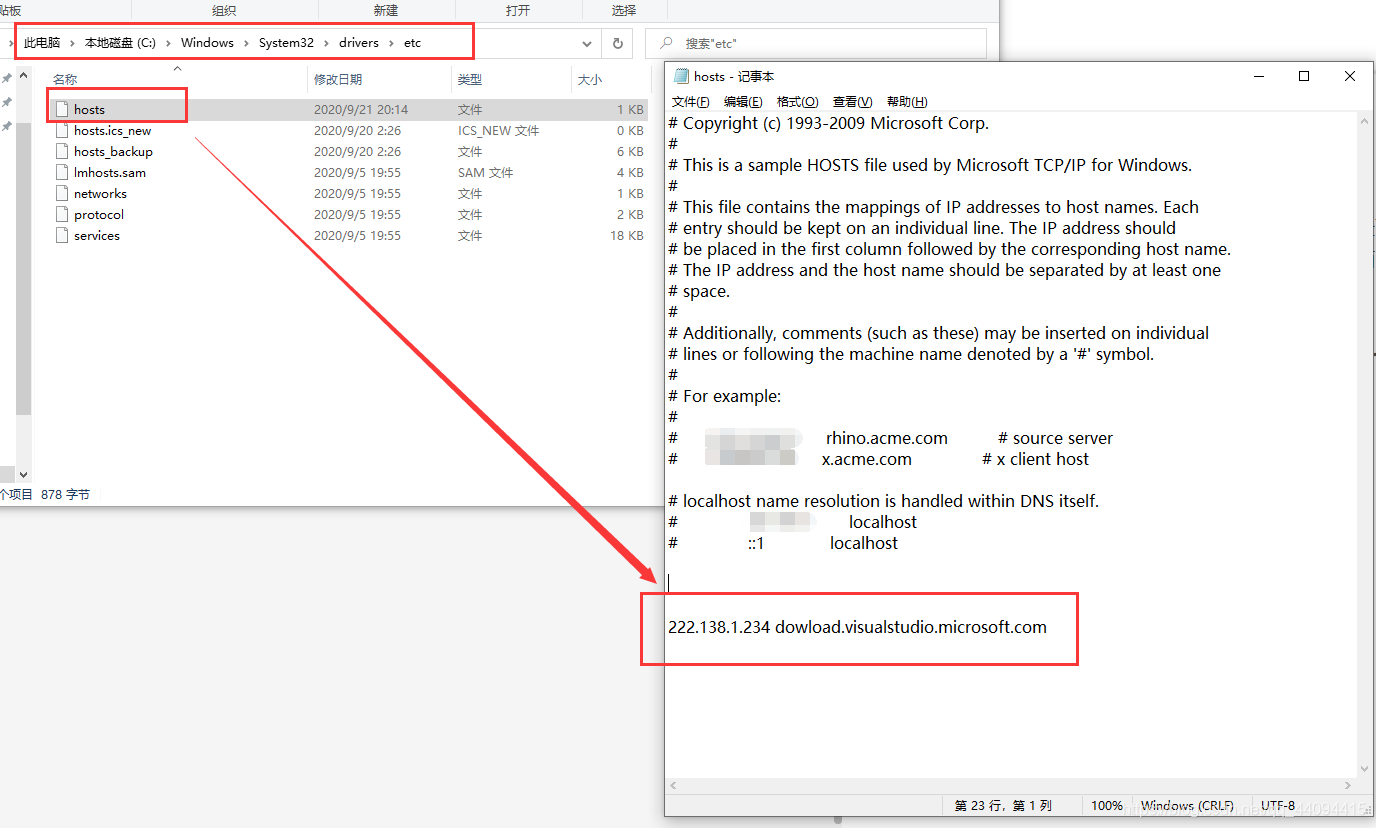Close the hosts Notepad window
This screenshot has width=1376, height=828.
tap(1350, 76)
